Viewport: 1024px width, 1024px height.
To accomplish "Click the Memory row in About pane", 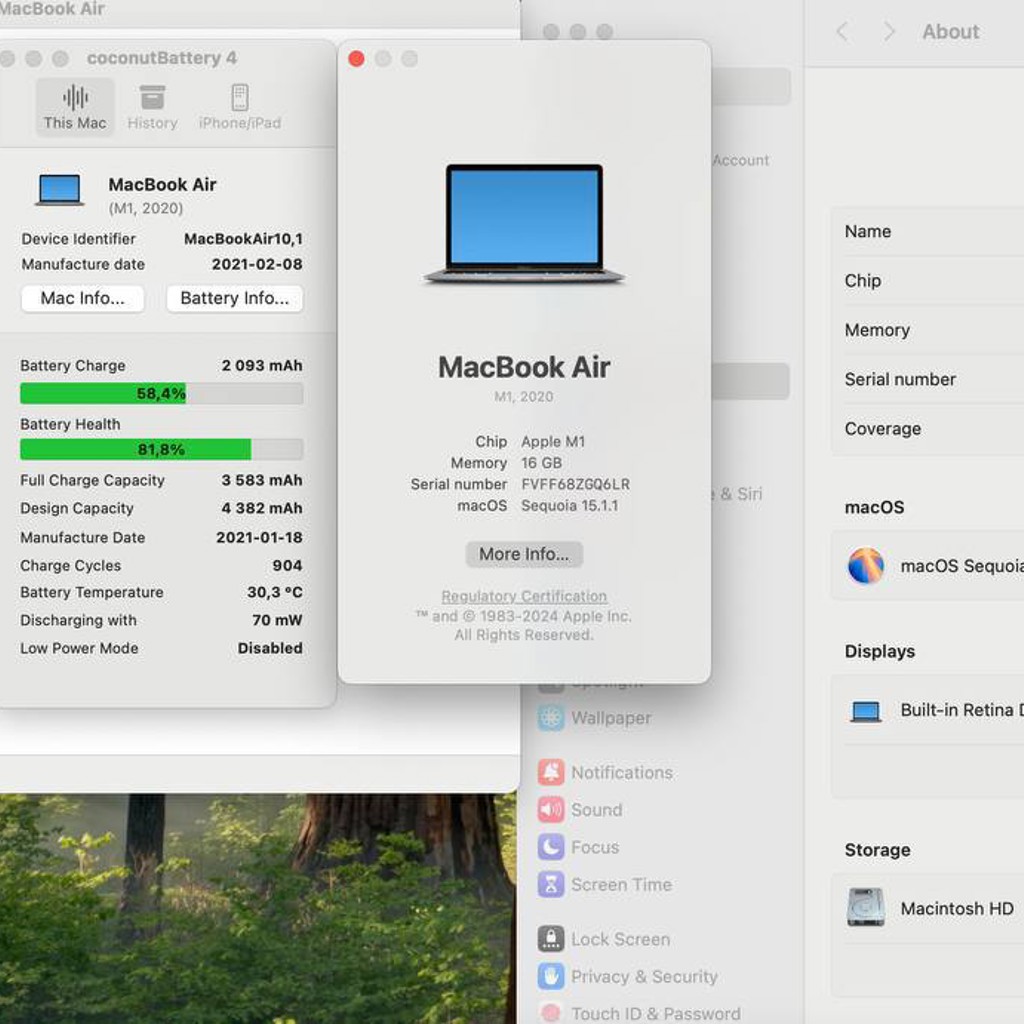I will coord(927,330).
